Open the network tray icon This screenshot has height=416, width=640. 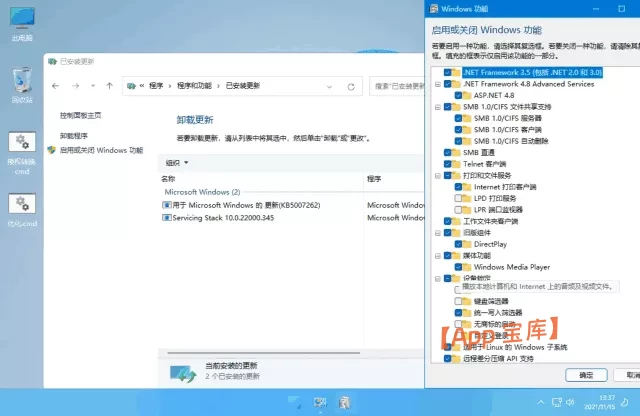coord(557,403)
